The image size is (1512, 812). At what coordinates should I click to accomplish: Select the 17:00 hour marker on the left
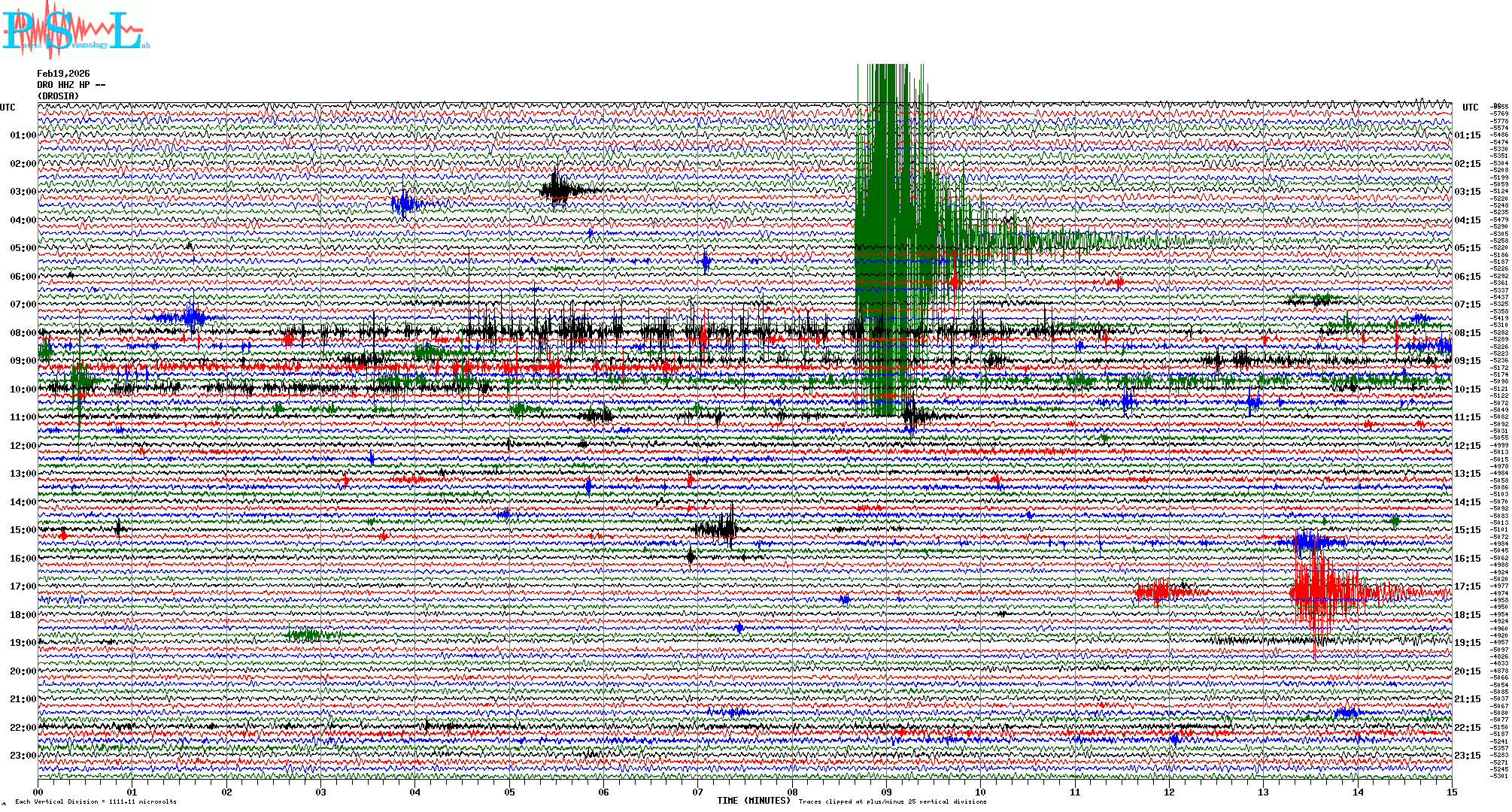click(23, 586)
